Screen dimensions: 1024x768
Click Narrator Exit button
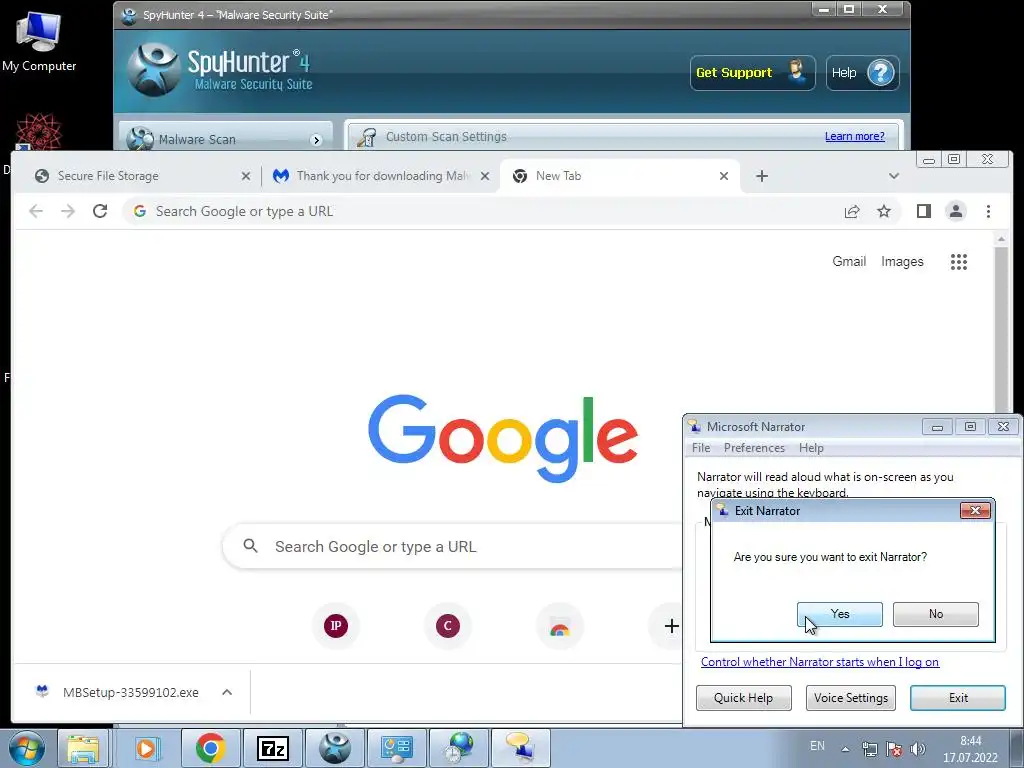click(x=957, y=697)
